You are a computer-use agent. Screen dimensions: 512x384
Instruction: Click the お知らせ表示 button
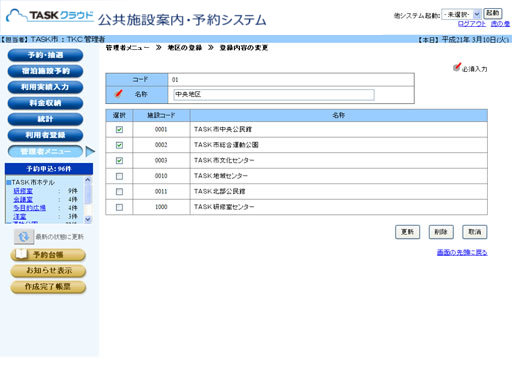point(49,271)
